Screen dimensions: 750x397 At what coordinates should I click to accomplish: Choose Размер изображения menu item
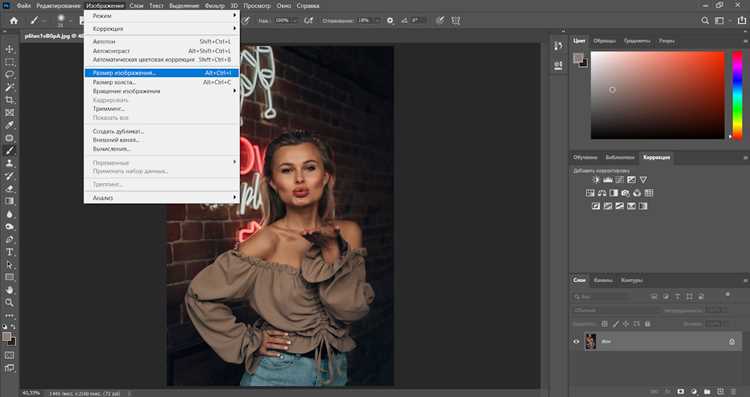coord(162,73)
